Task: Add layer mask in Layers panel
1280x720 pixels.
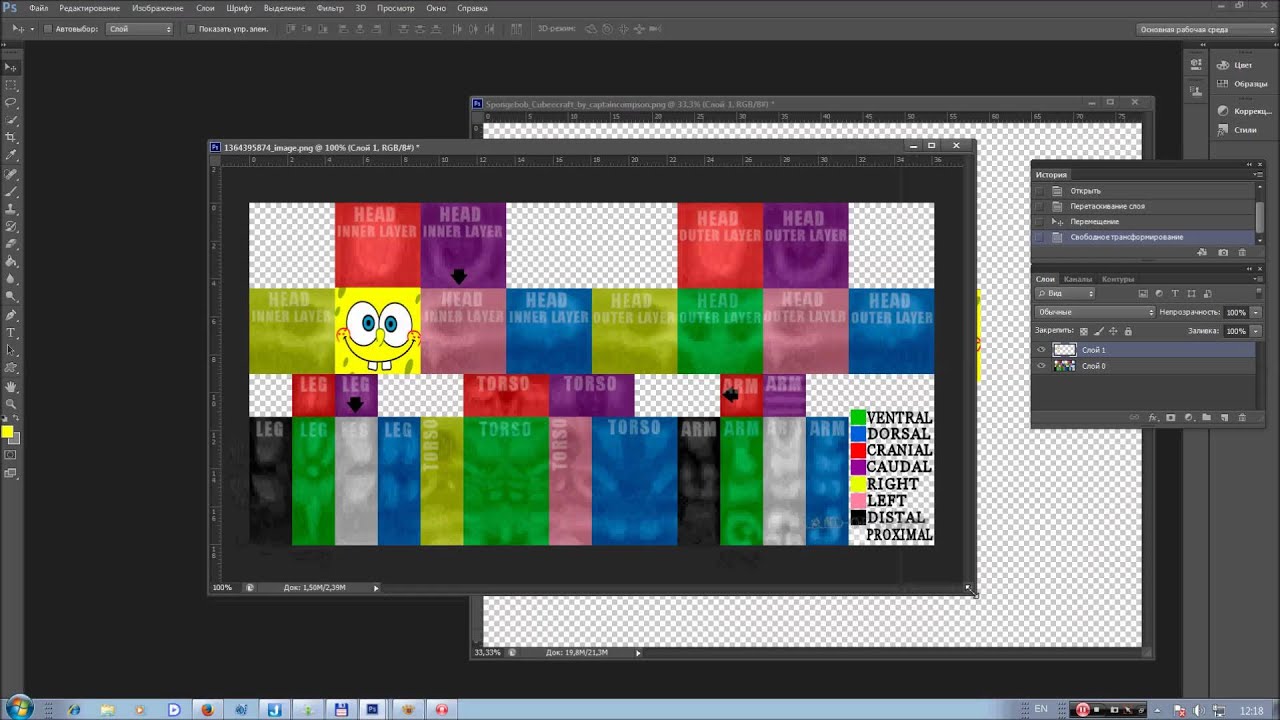Action: [x=1171, y=417]
